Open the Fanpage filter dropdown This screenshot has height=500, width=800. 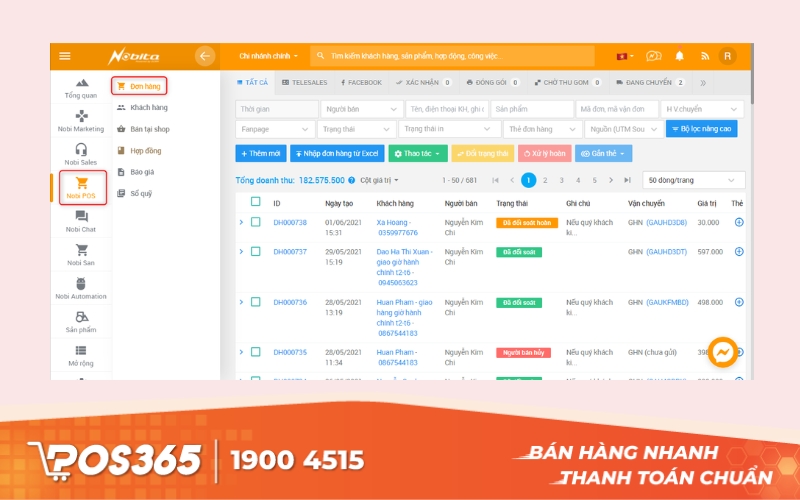274,129
